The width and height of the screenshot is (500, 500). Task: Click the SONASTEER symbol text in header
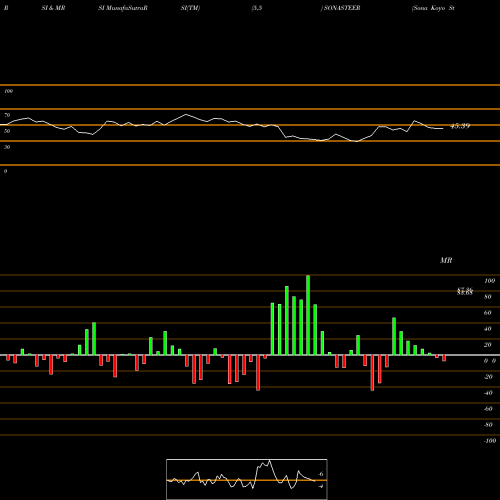(342, 8)
